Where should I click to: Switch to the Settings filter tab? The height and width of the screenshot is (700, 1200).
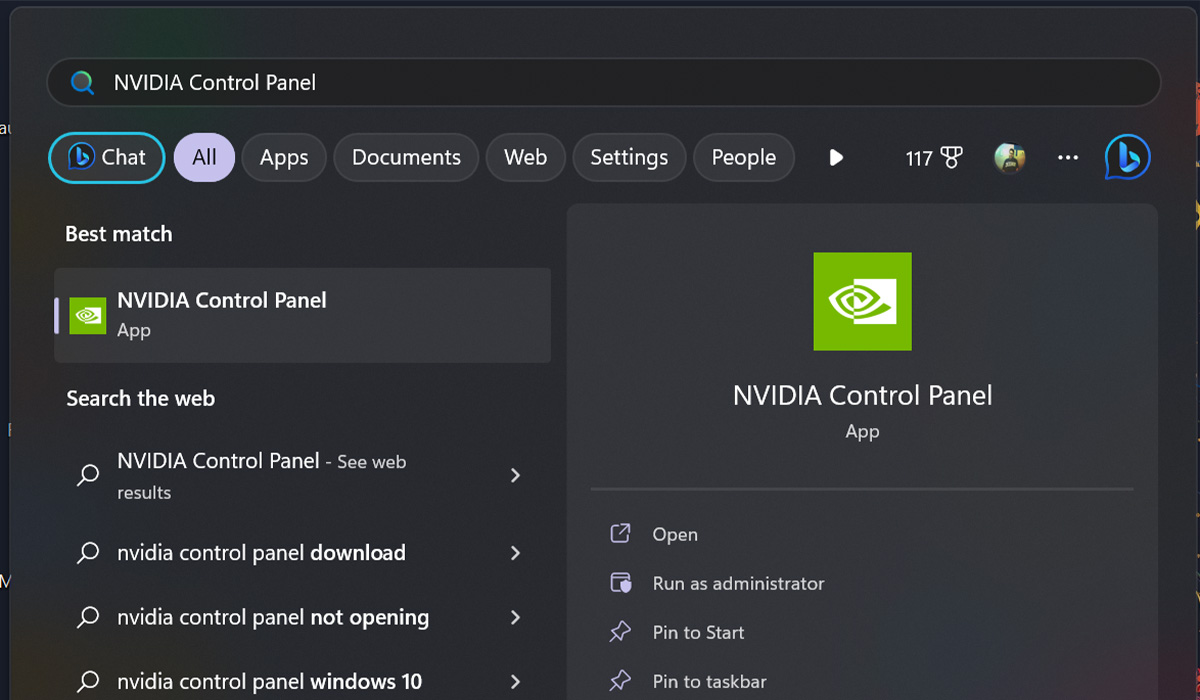tap(629, 157)
